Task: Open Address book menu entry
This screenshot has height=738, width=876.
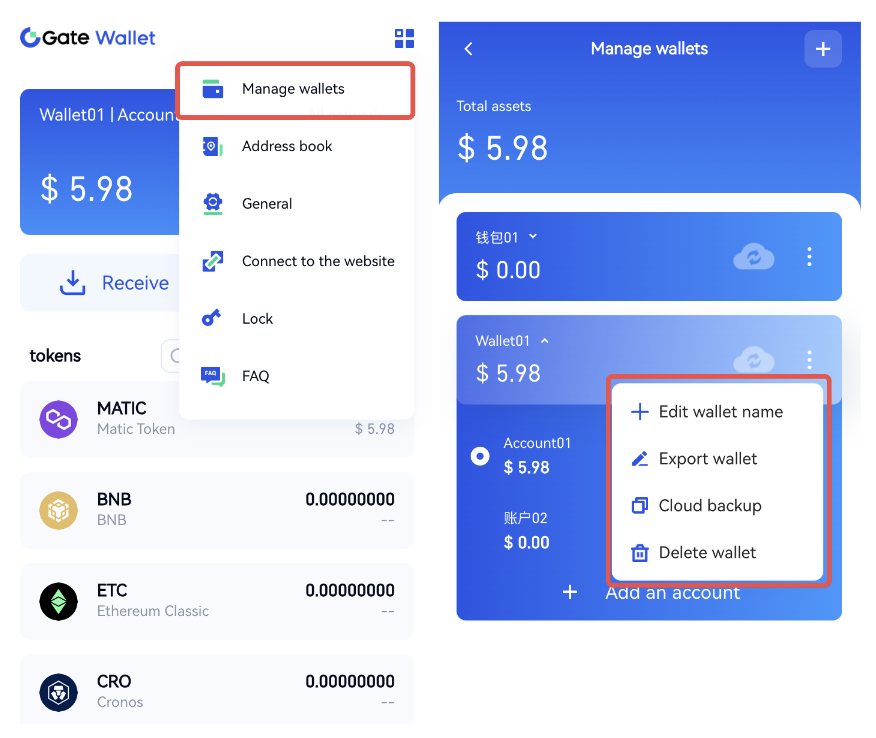Action: [x=287, y=147]
